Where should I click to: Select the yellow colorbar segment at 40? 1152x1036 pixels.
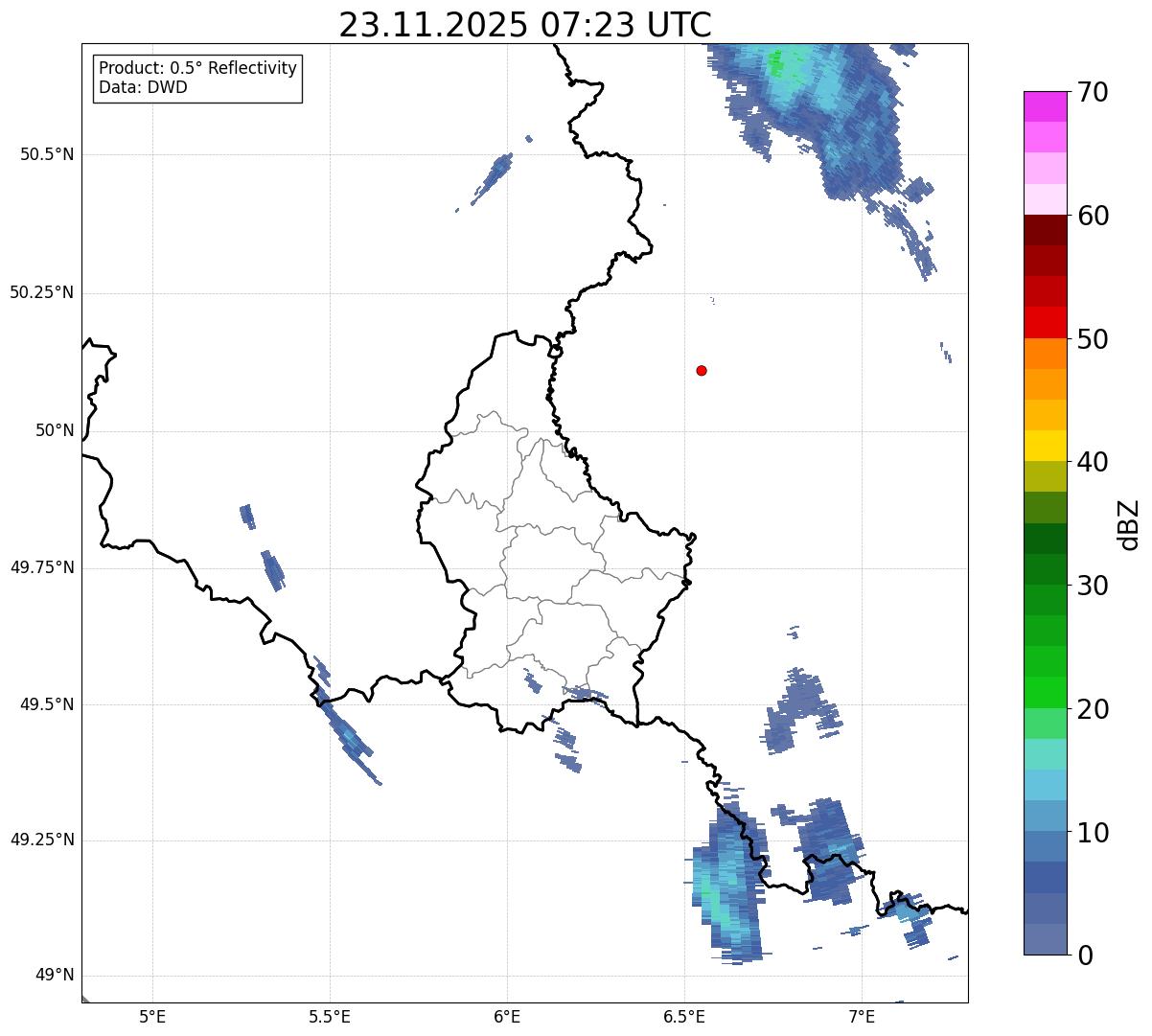[x=1046, y=446]
